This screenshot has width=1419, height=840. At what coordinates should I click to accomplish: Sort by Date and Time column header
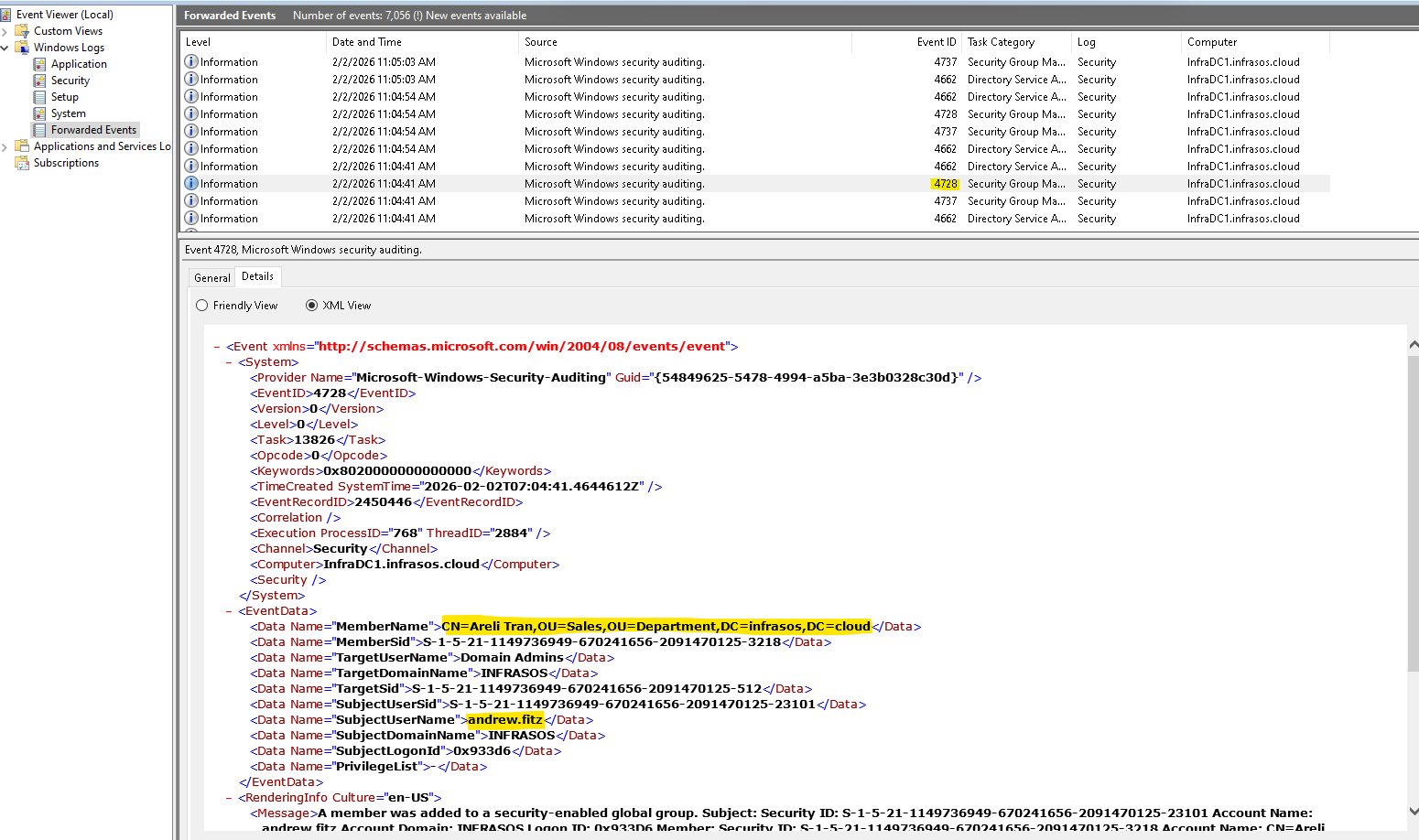point(421,42)
